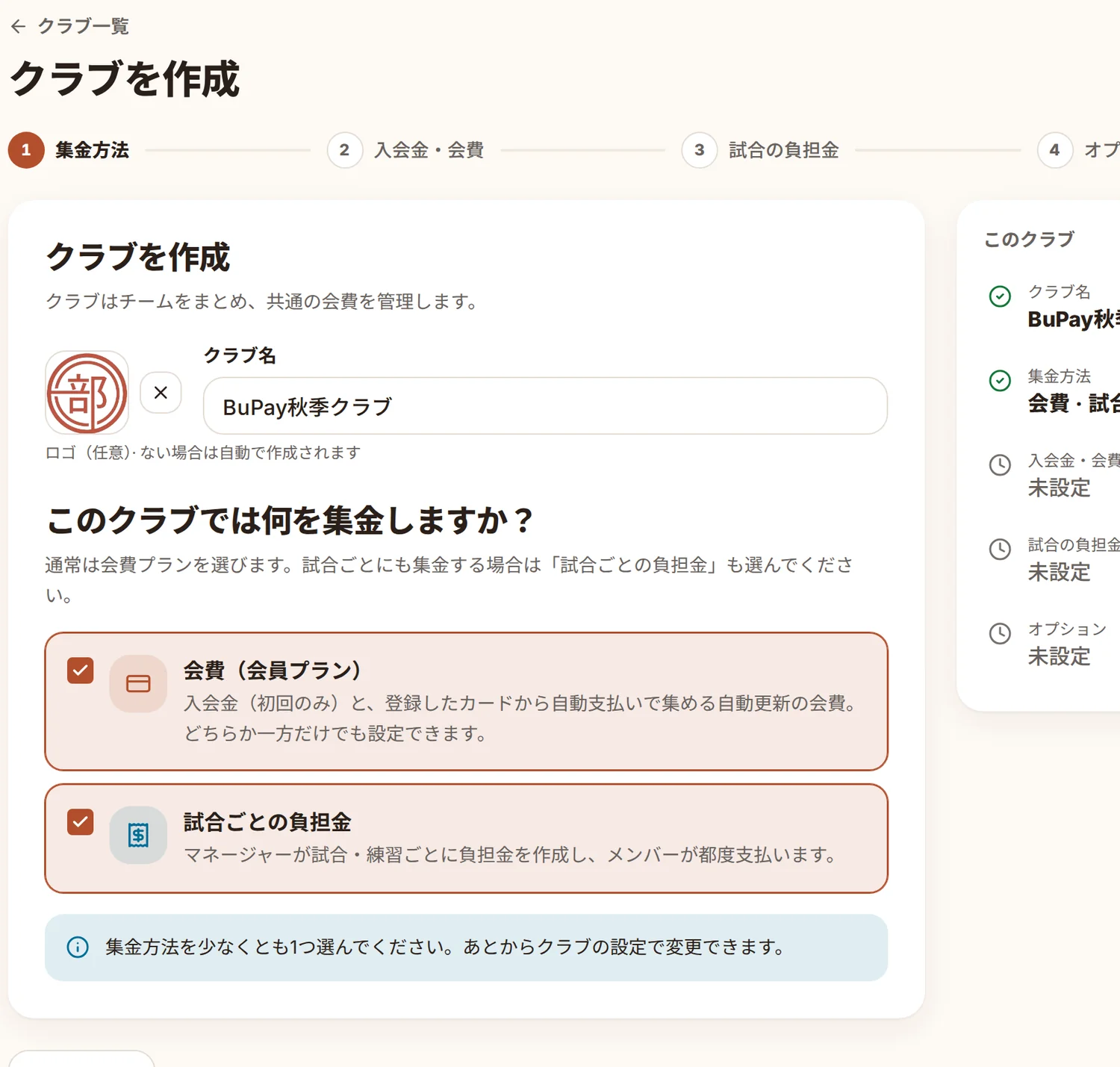Go to step 1 集金方法
This screenshot has width=1120, height=1067.
pyautogui.click(x=69, y=150)
